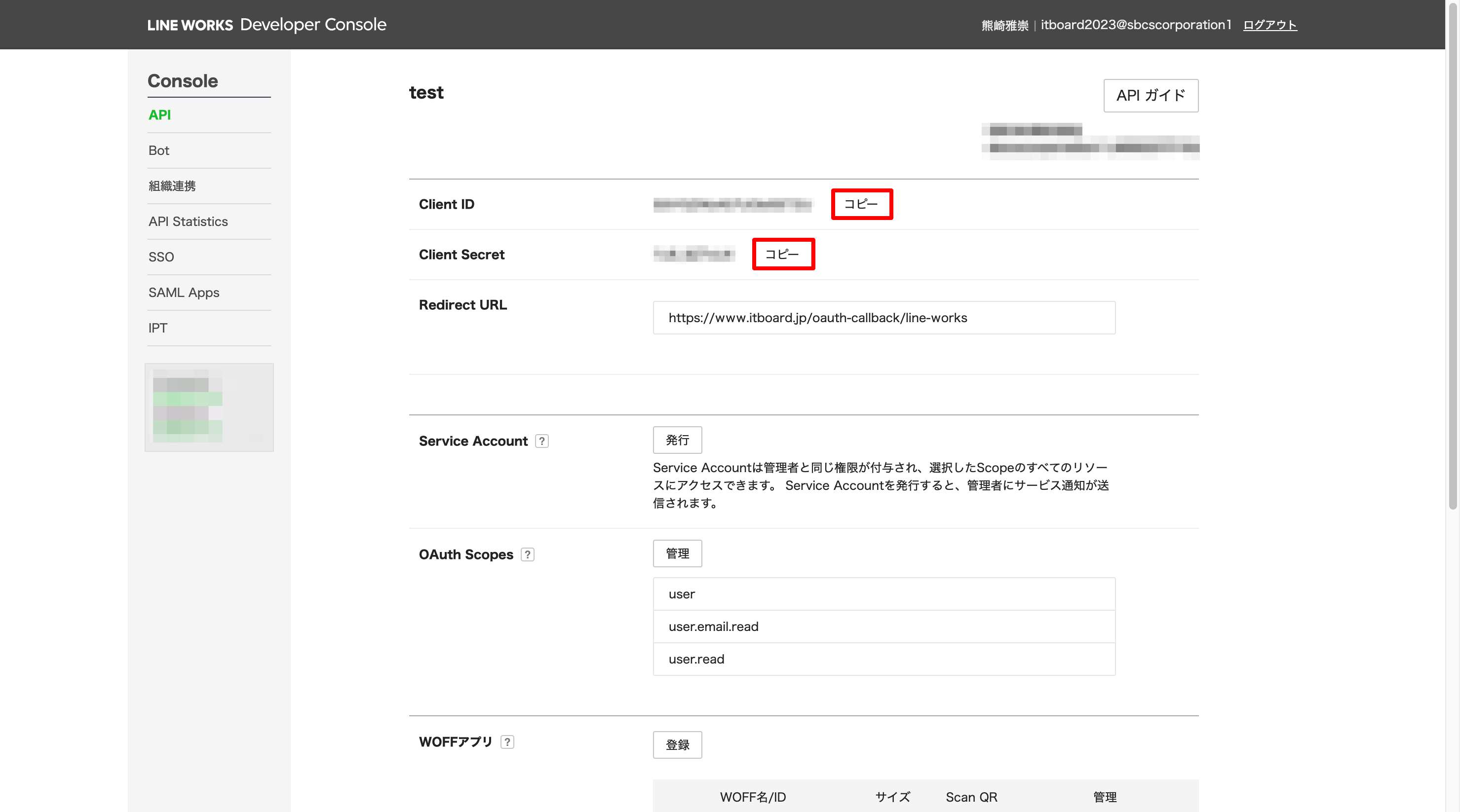Image resolution: width=1460 pixels, height=812 pixels.
Task: Click help icon next to Service Account
Action: coord(542,441)
